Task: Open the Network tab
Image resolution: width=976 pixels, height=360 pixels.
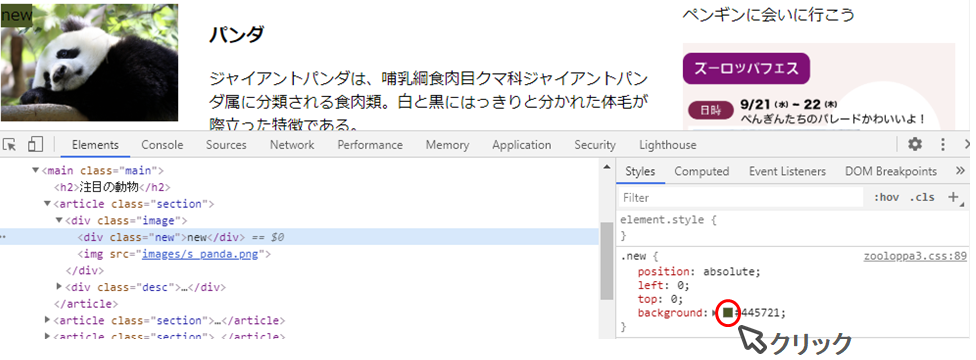Action: (x=292, y=144)
